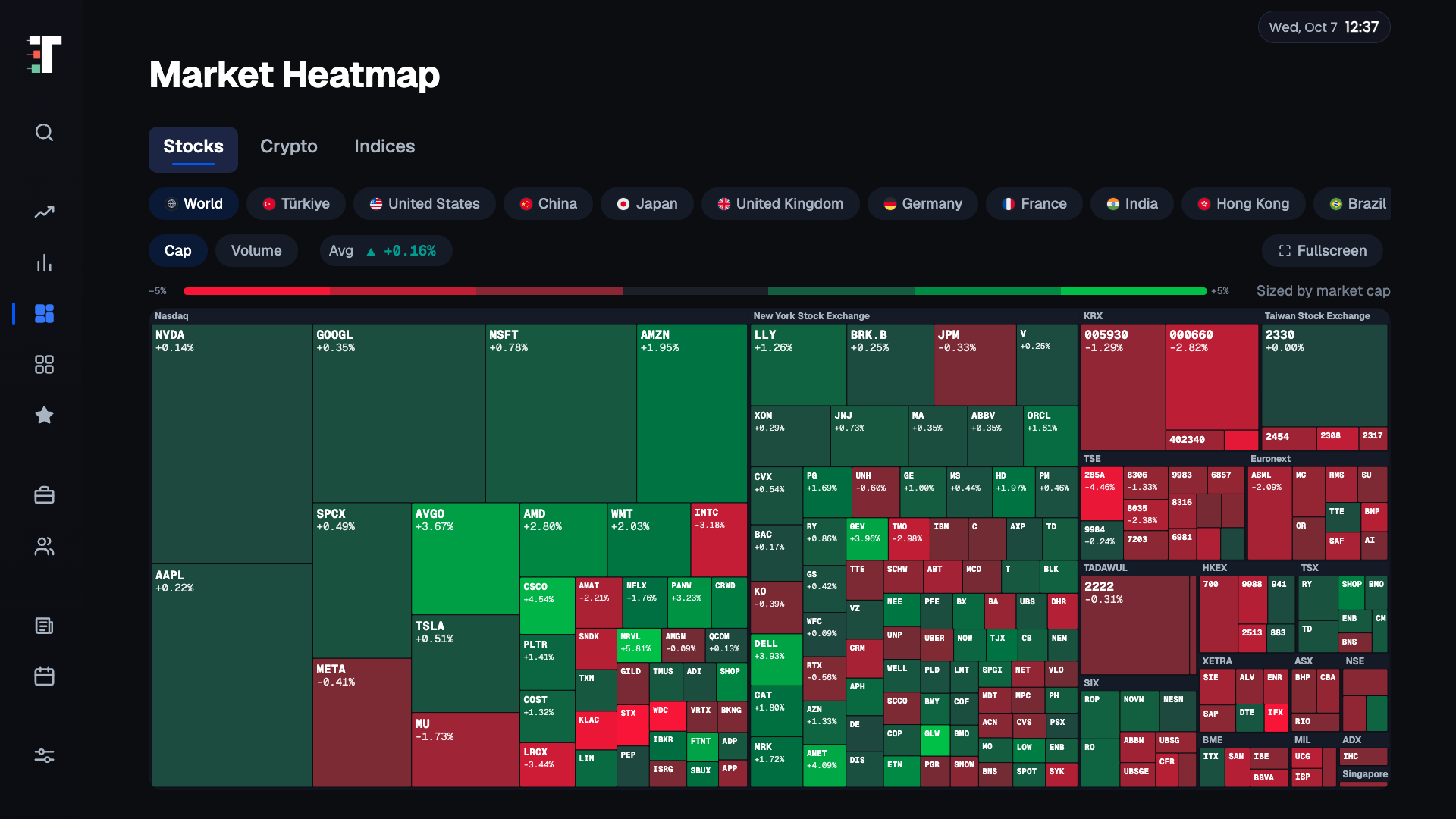Click the Avg +0.16% indicator
Screen dimensions: 1456x819
click(386, 251)
